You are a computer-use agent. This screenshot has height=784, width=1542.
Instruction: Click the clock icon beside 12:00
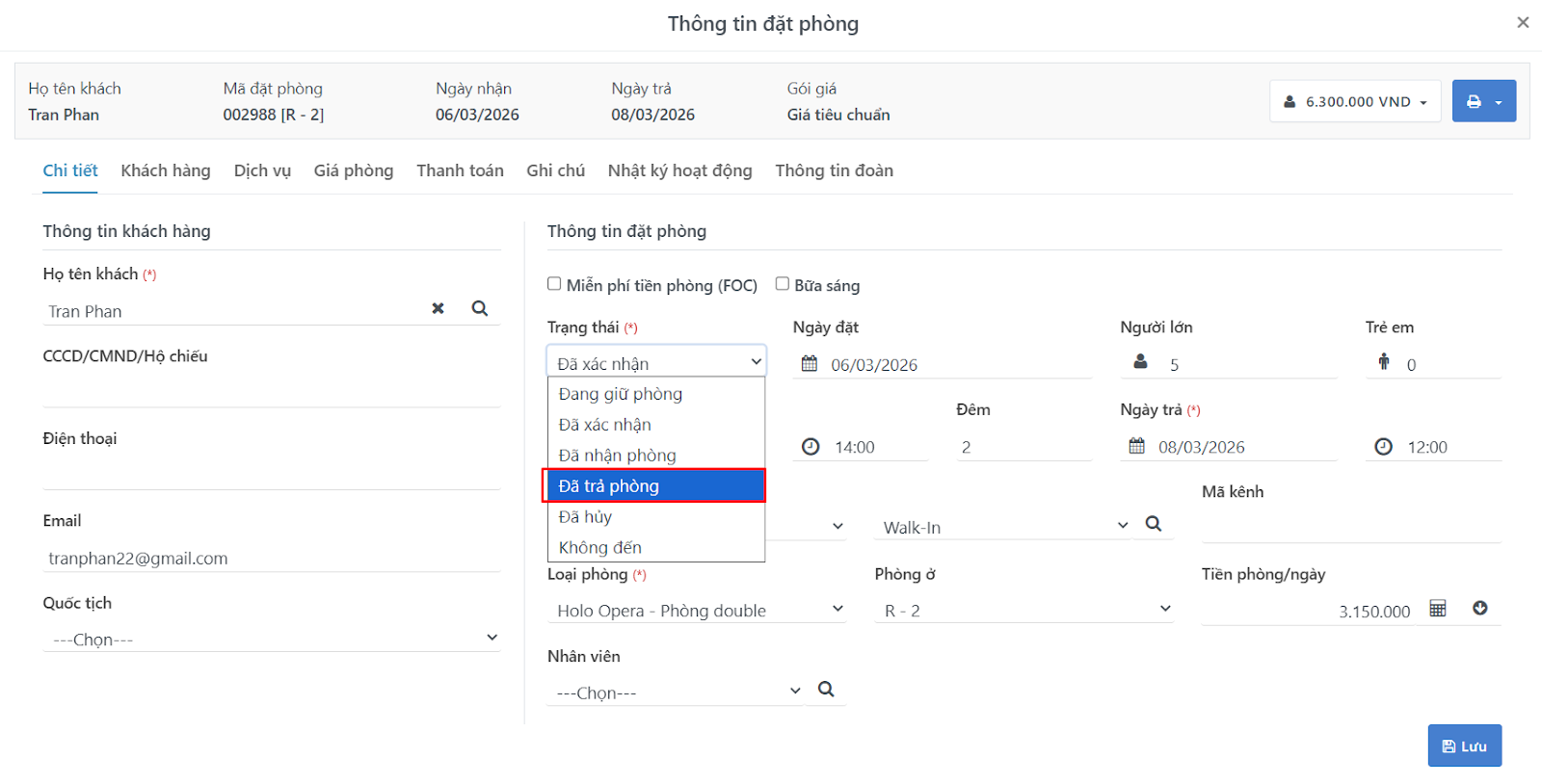tap(1384, 447)
